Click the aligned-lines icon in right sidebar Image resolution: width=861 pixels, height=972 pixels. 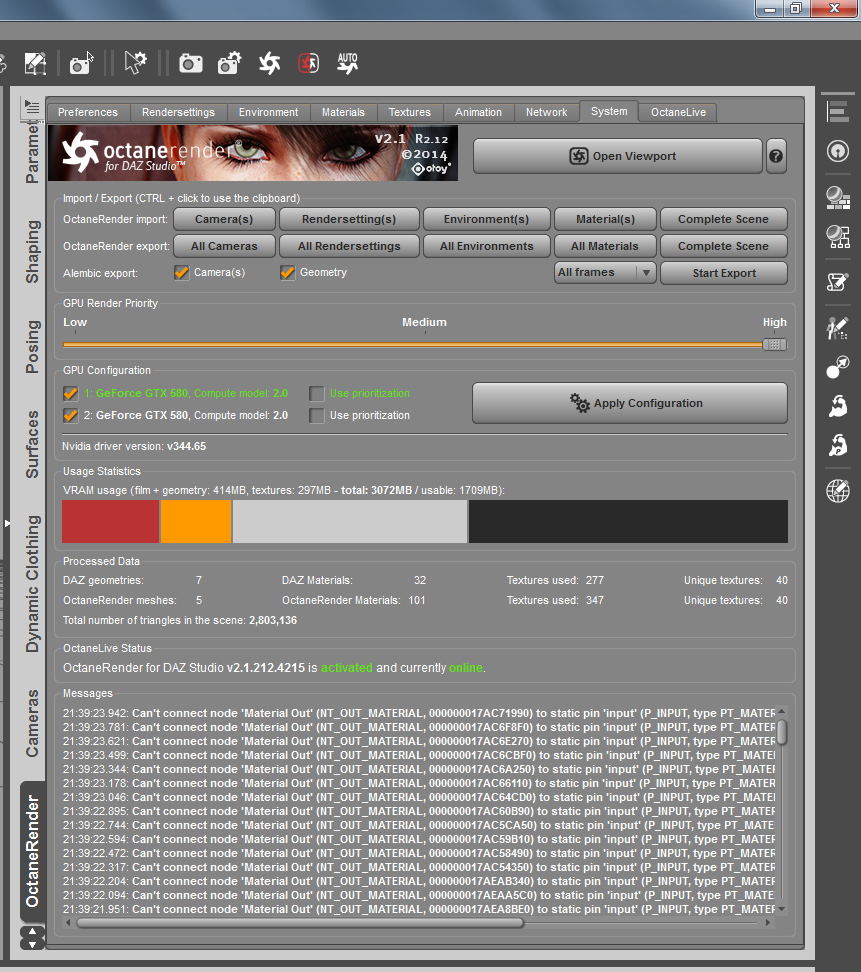[837, 112]
